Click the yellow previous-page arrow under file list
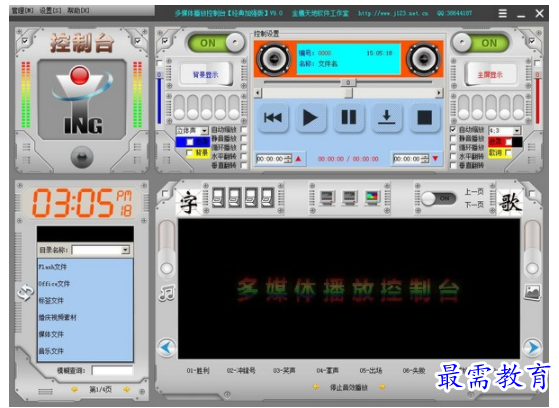The image size is (559, 408). click(74, 389)
